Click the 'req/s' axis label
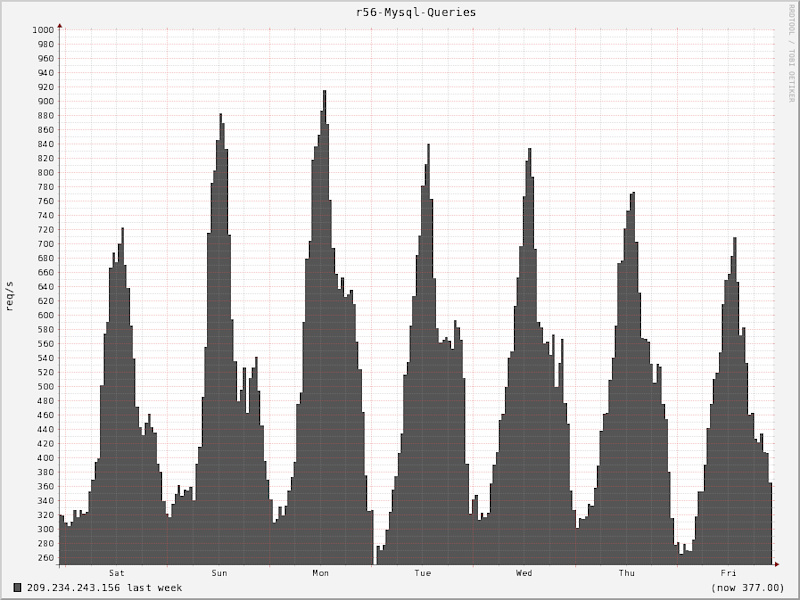 (10, 296)
